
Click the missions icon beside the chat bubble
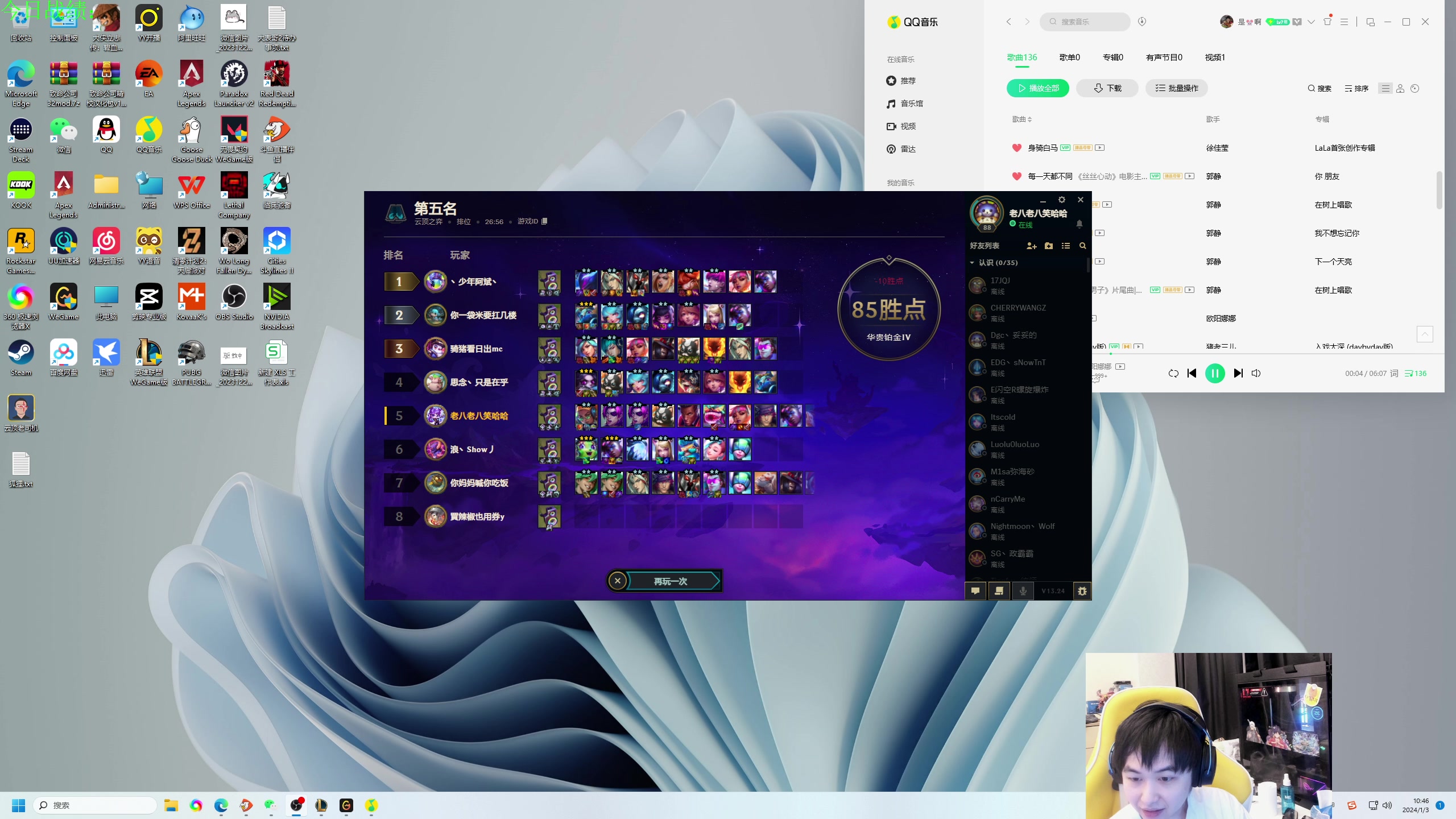pos(999,591)
